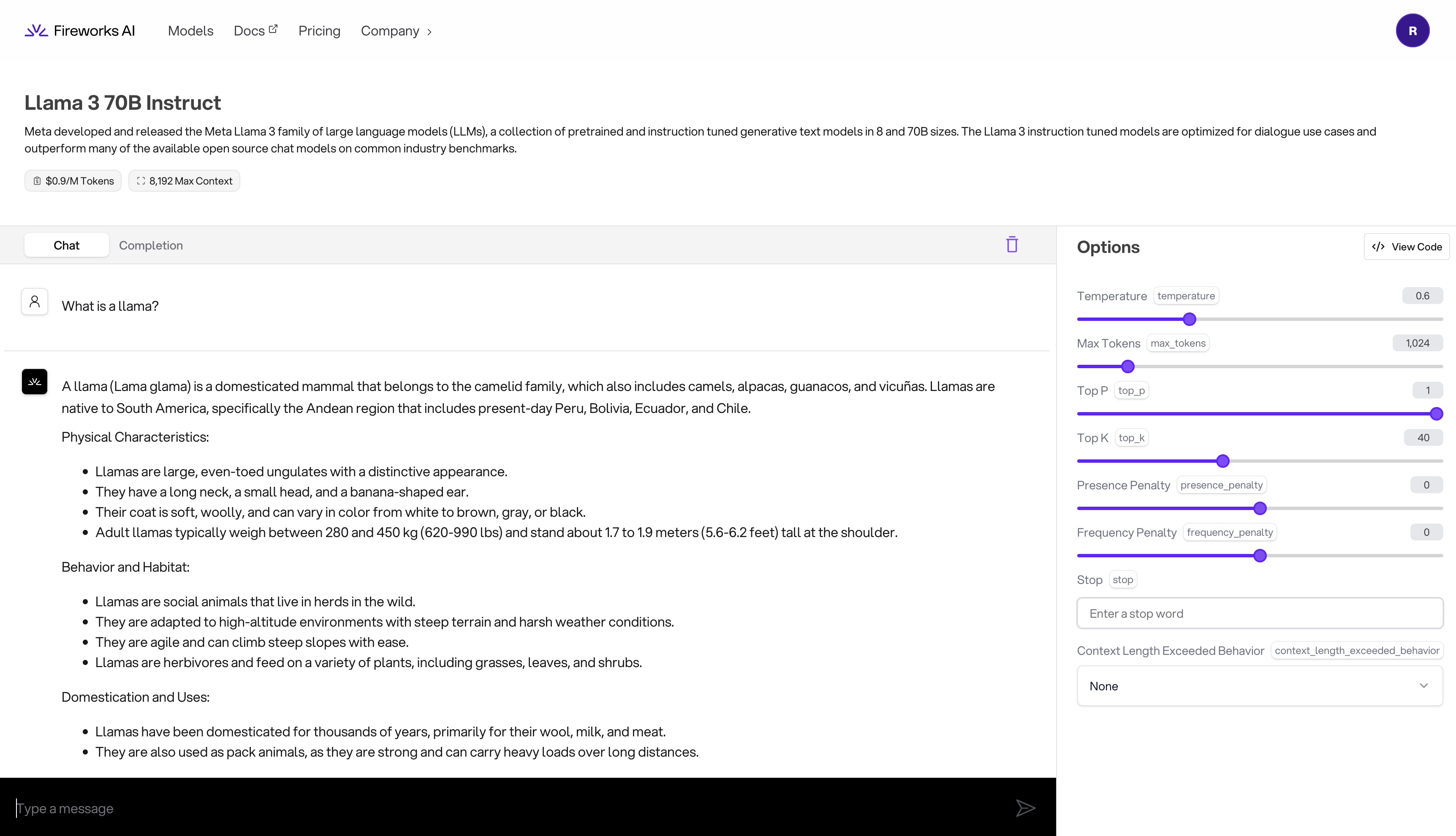The image size is (1456, 836).
Task: Click the bullet about a banana-shaped ear
Action: coord(282,491)
